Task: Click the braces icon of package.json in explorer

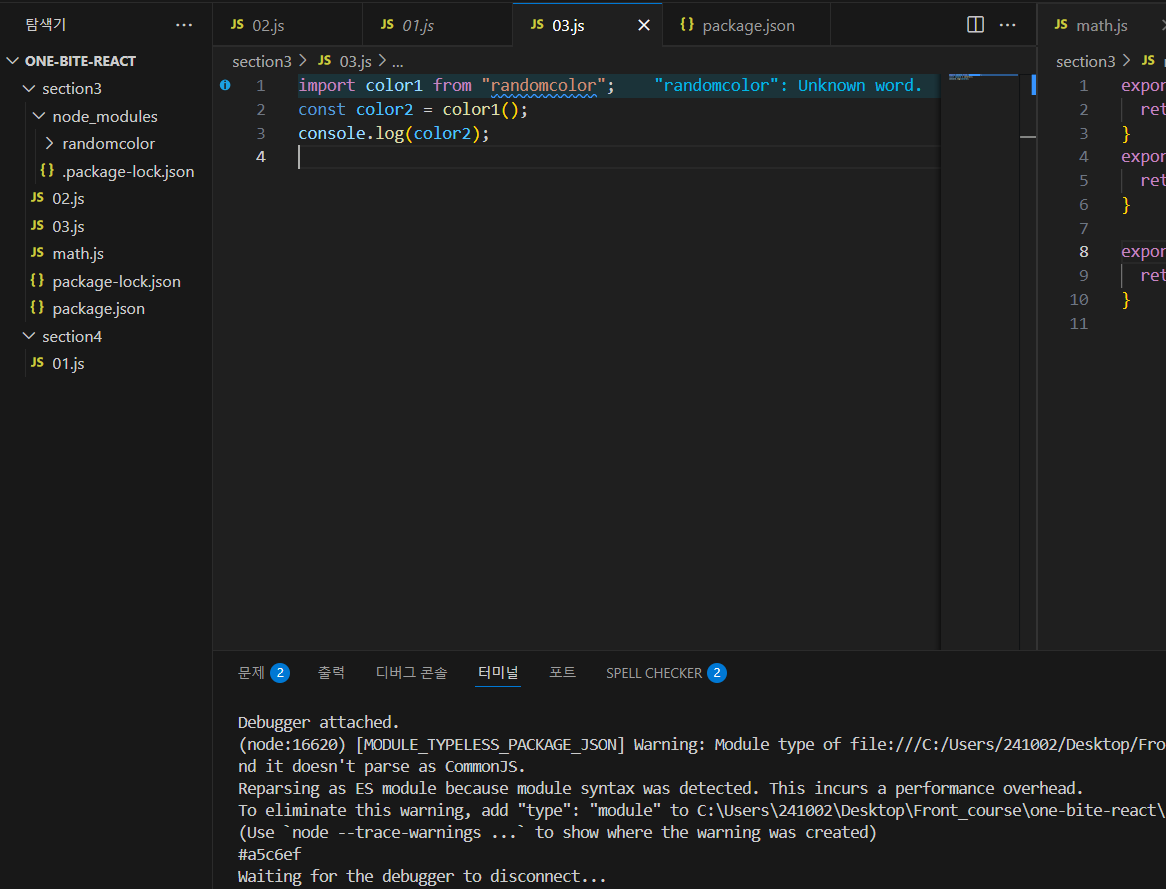Action: (37, 307)
